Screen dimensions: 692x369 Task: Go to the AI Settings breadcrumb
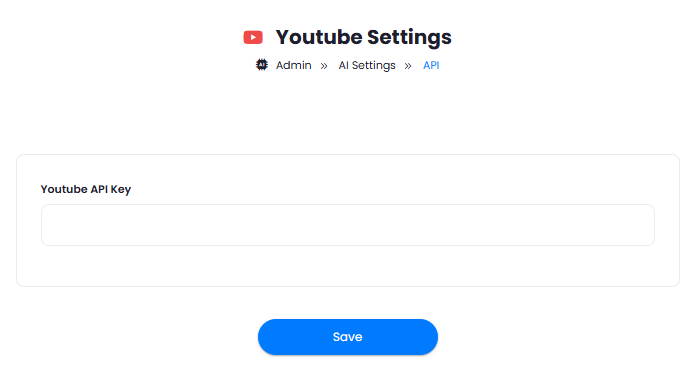(367, 65)
